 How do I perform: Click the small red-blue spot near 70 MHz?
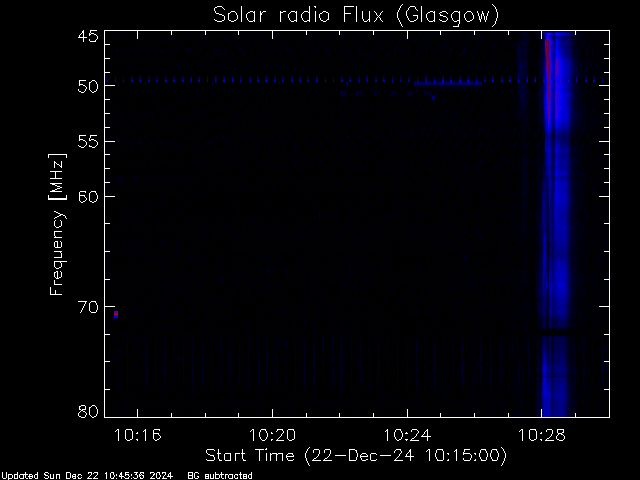[x=116, y=315]
